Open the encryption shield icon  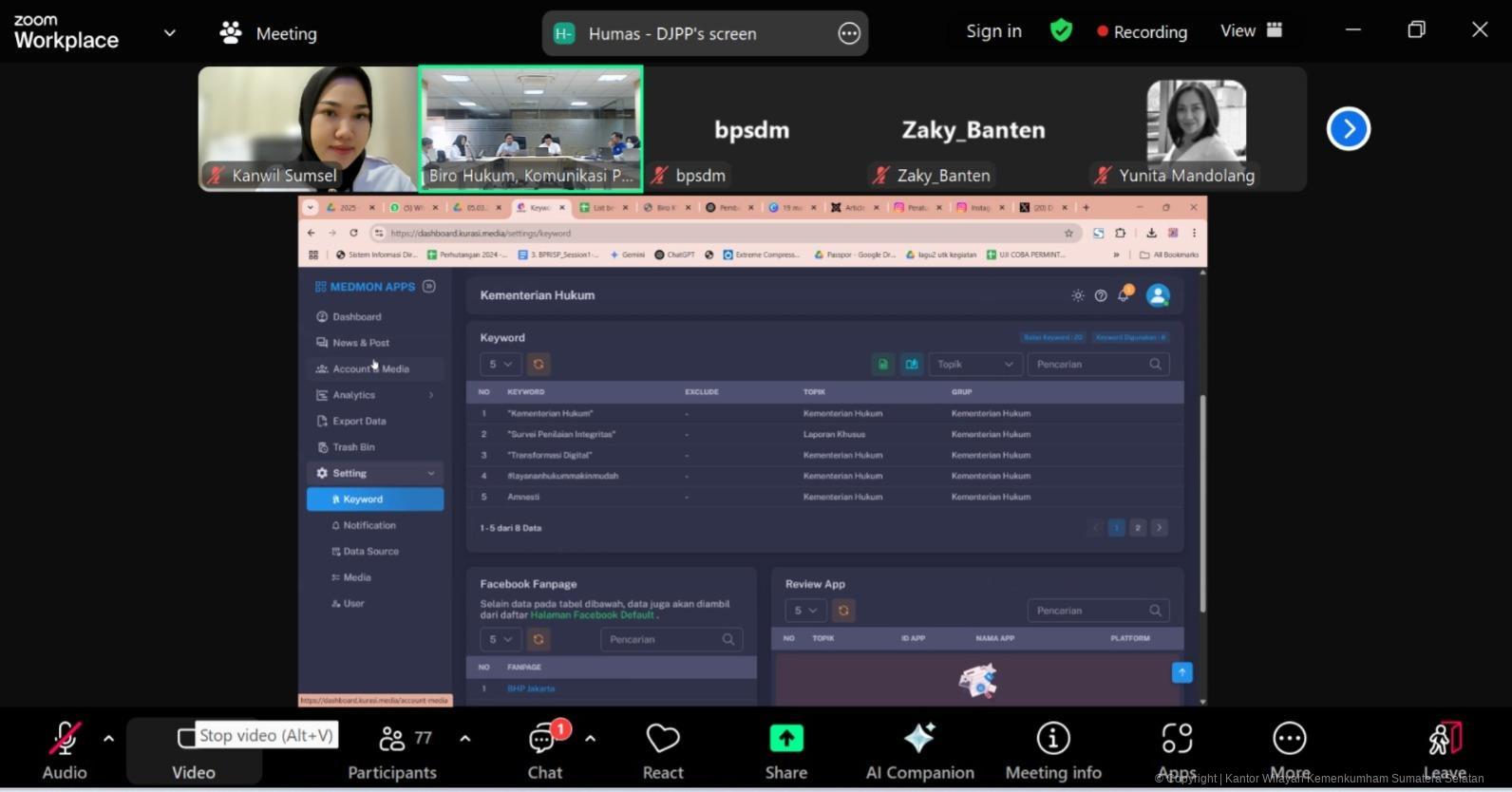coord(1061,31)
